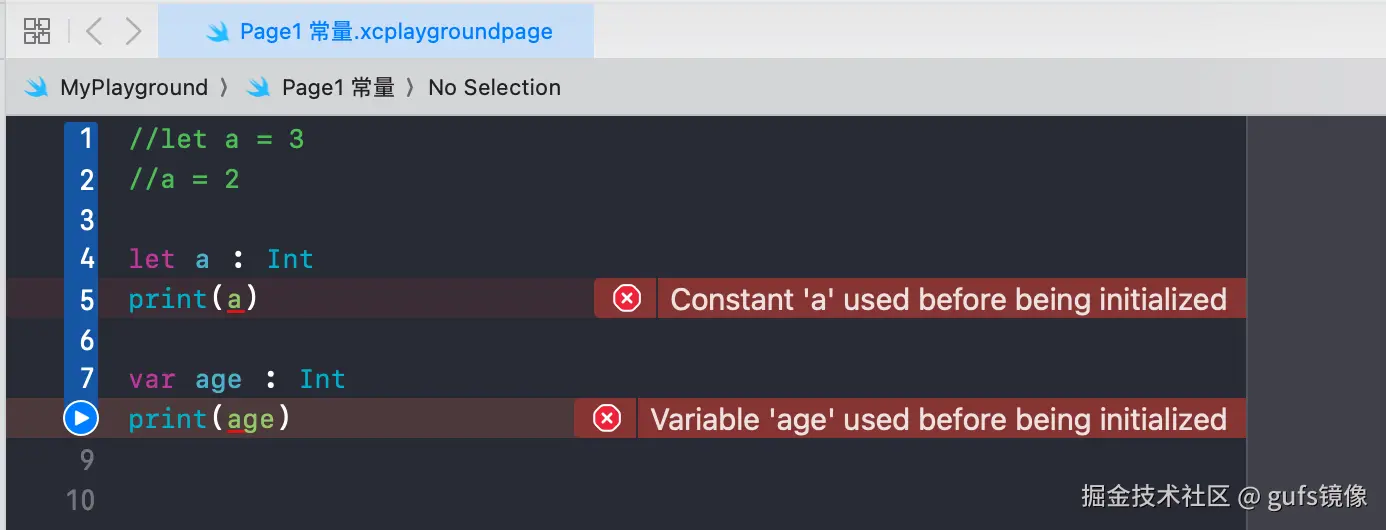Click the MyPlayground Swift breadcrumb icon
Screen dimensions: 1386x530
coord(38,88)
